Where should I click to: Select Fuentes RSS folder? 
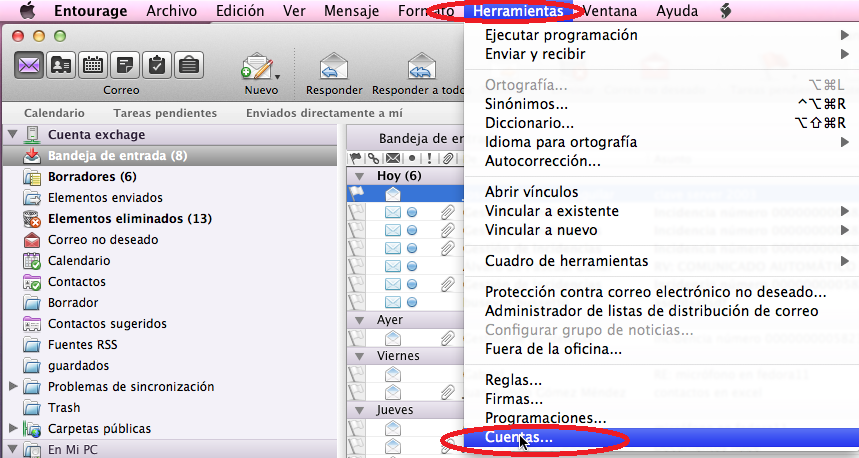point(82,345)
